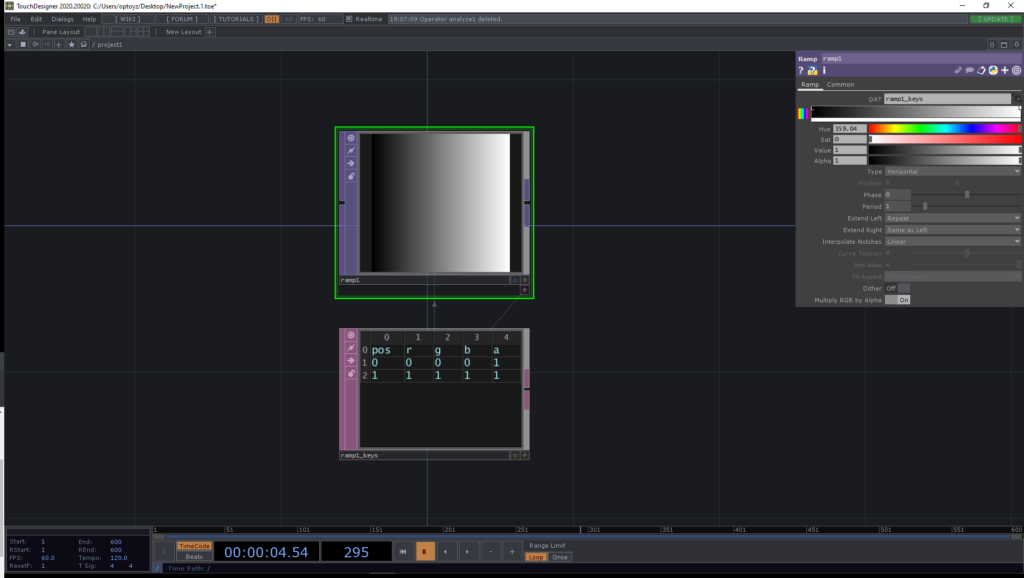The image size is (1024, 578).
Task: Expand the Extend Left dropdown
Action: pos(952,218)
